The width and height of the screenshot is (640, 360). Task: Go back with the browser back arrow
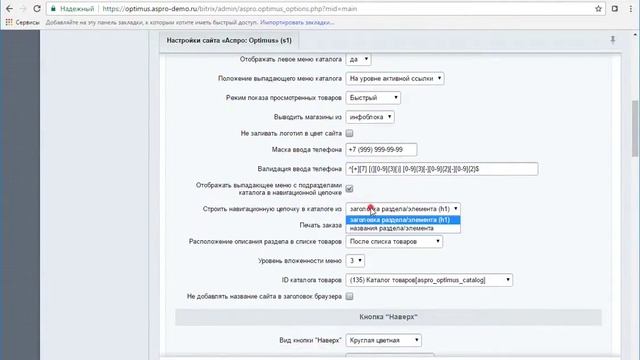[9, 9]
